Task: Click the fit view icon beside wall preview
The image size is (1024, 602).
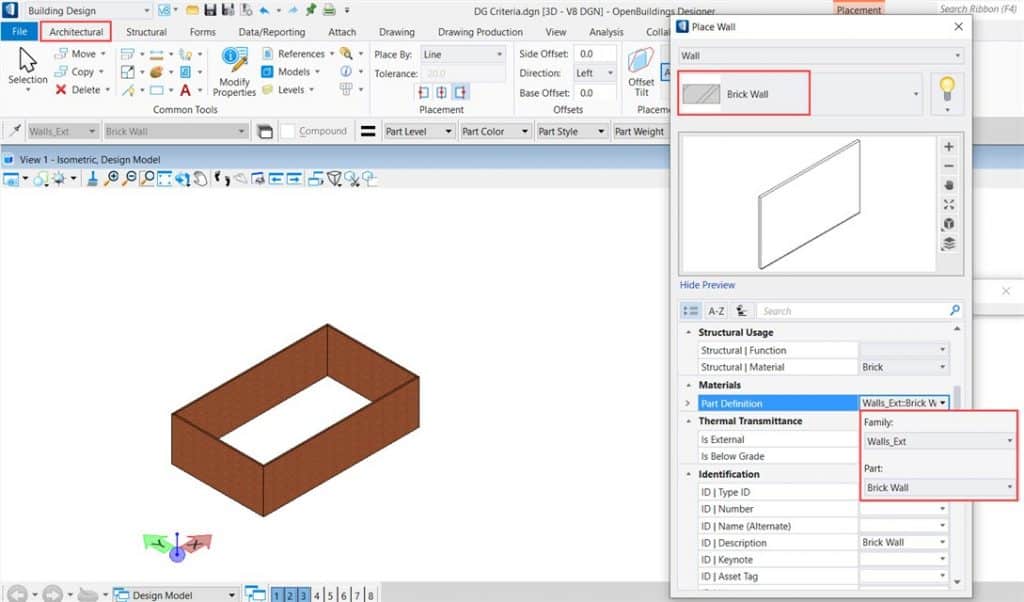Action: [949, 204]
